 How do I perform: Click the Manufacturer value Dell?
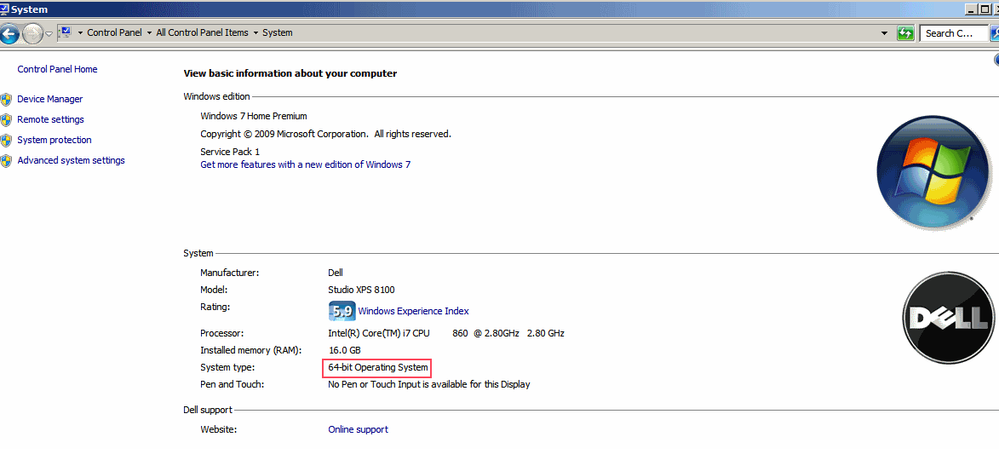click(335, 273)
